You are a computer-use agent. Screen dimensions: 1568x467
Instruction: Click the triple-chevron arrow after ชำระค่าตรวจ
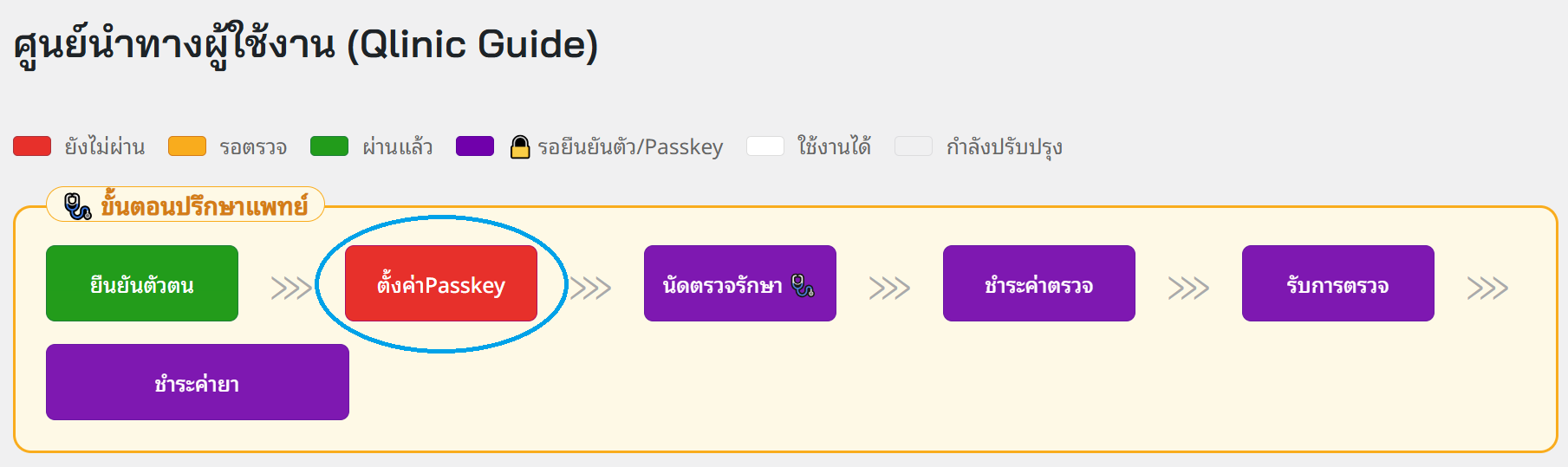(x=1188, y=288)
